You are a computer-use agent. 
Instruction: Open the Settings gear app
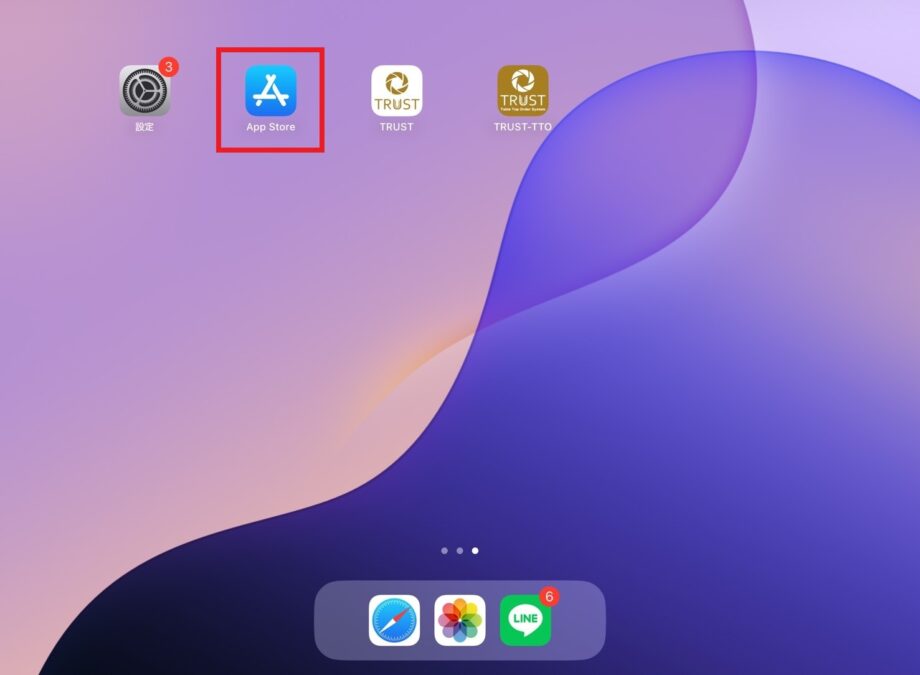click(145, 91)
